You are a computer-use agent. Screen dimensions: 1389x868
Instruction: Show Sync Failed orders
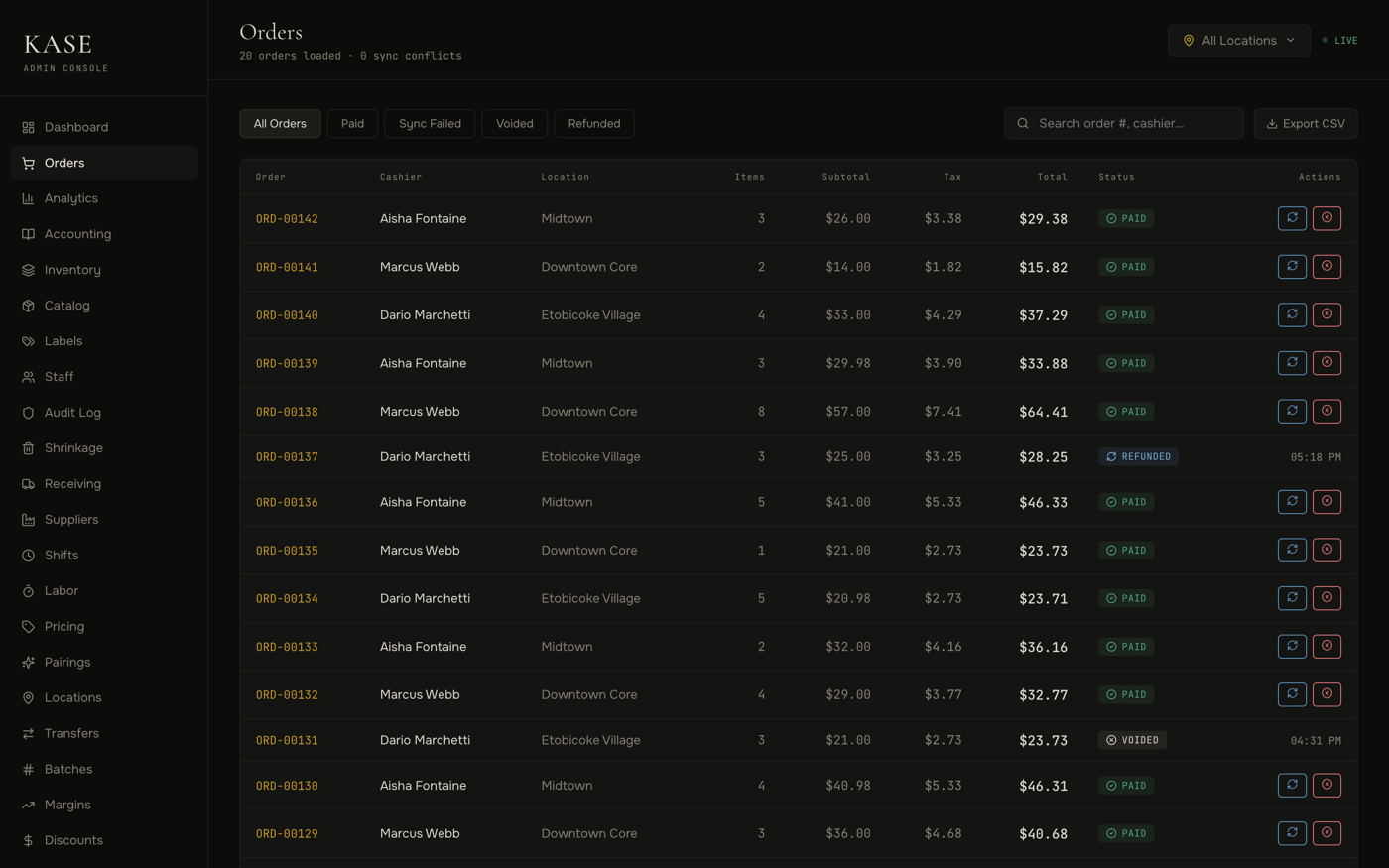pos(430,123)
